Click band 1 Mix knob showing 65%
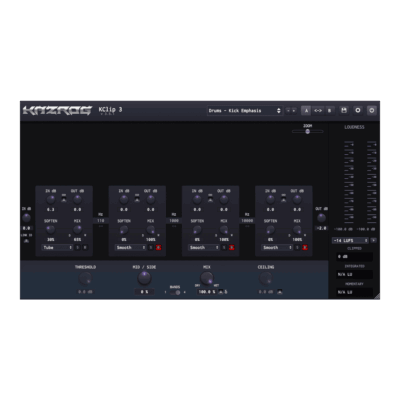The height and width of the screenshot is (400, 400). pyautogui.click(x=77, y=230)
